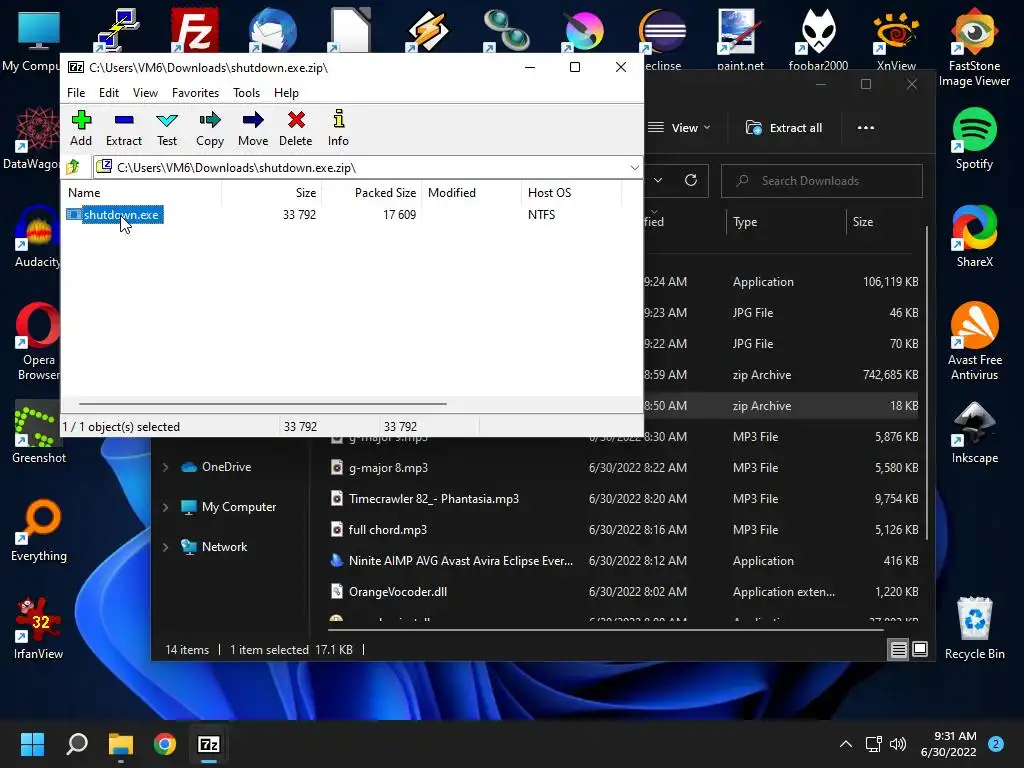Open ShareX desktop shortcut
Screen dimensions: 1024x768
[974, 236]
